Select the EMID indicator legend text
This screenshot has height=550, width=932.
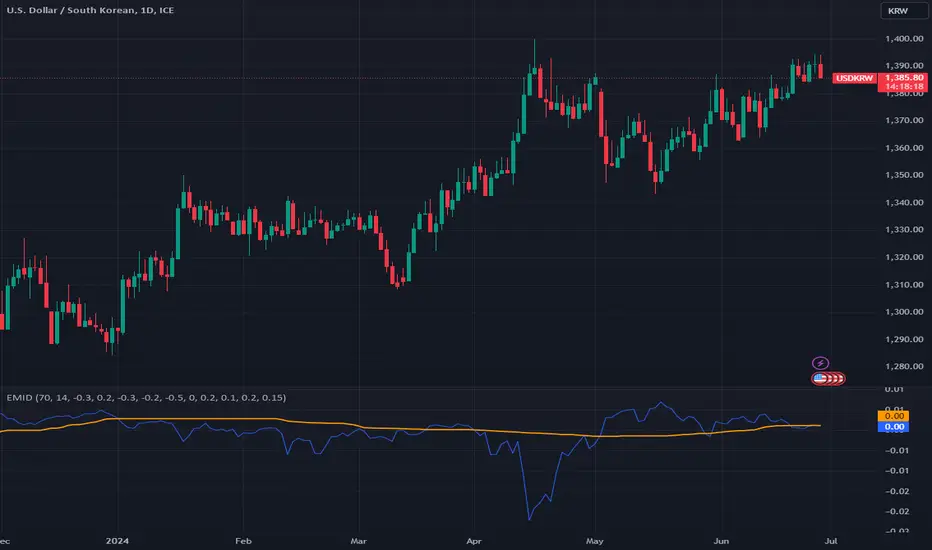tap(146, 397)
